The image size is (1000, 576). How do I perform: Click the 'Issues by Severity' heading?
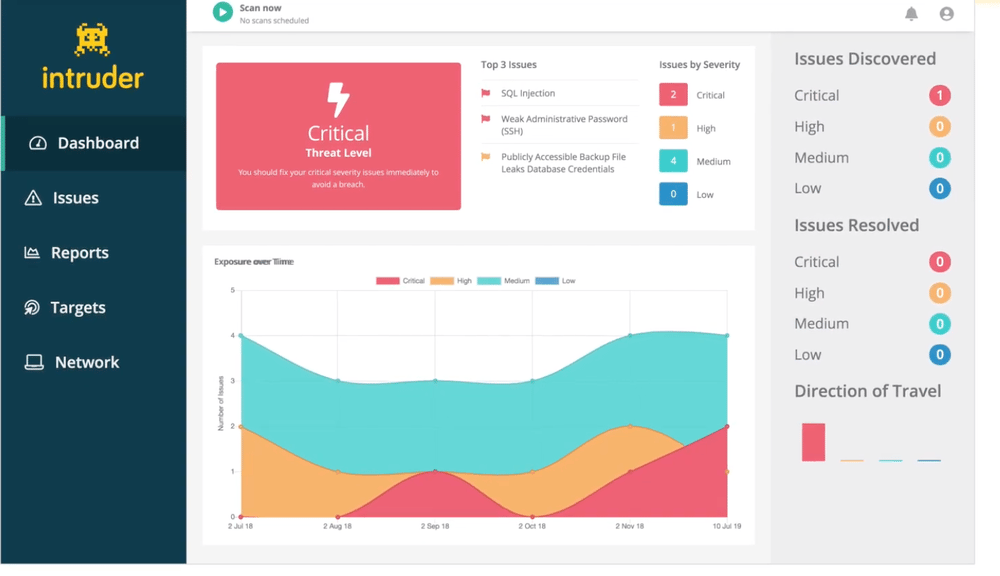[699, 64]
